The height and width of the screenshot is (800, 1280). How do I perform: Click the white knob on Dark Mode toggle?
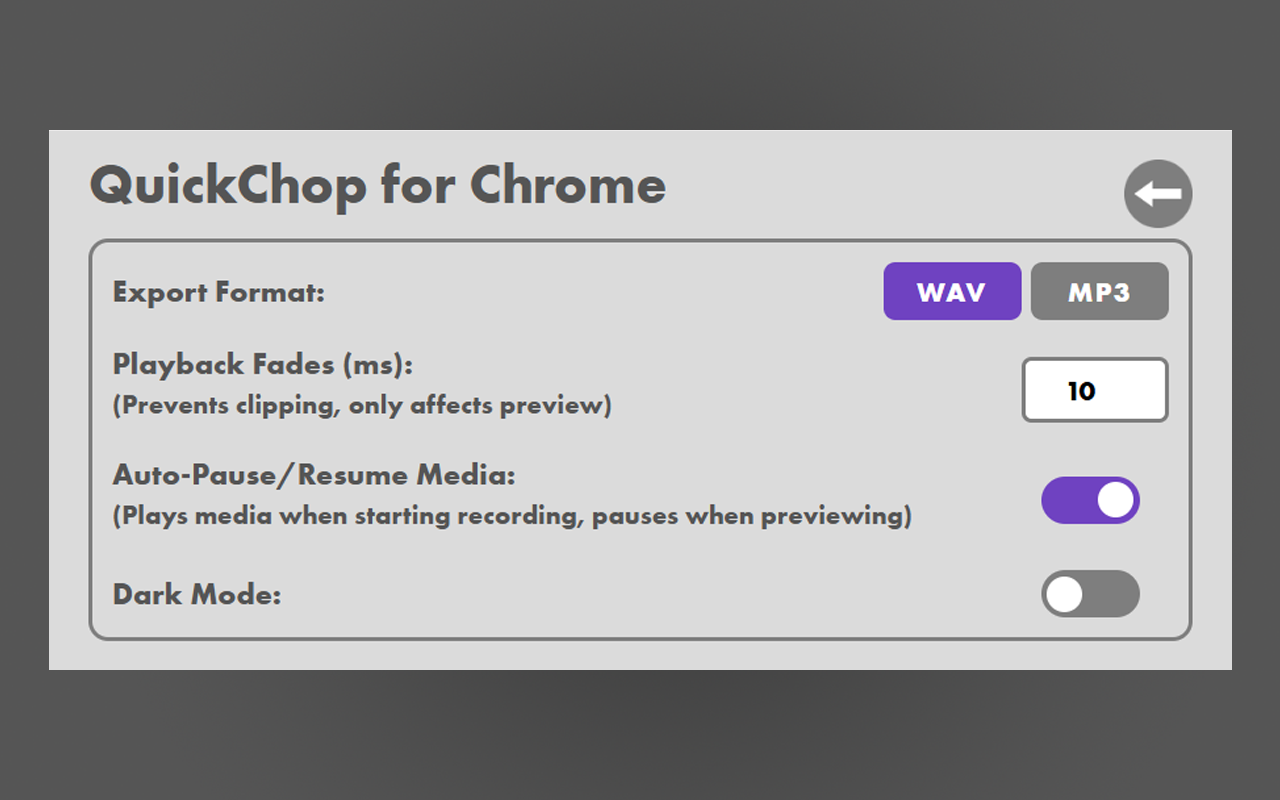pyautogui.click(x=1065, y=594)
